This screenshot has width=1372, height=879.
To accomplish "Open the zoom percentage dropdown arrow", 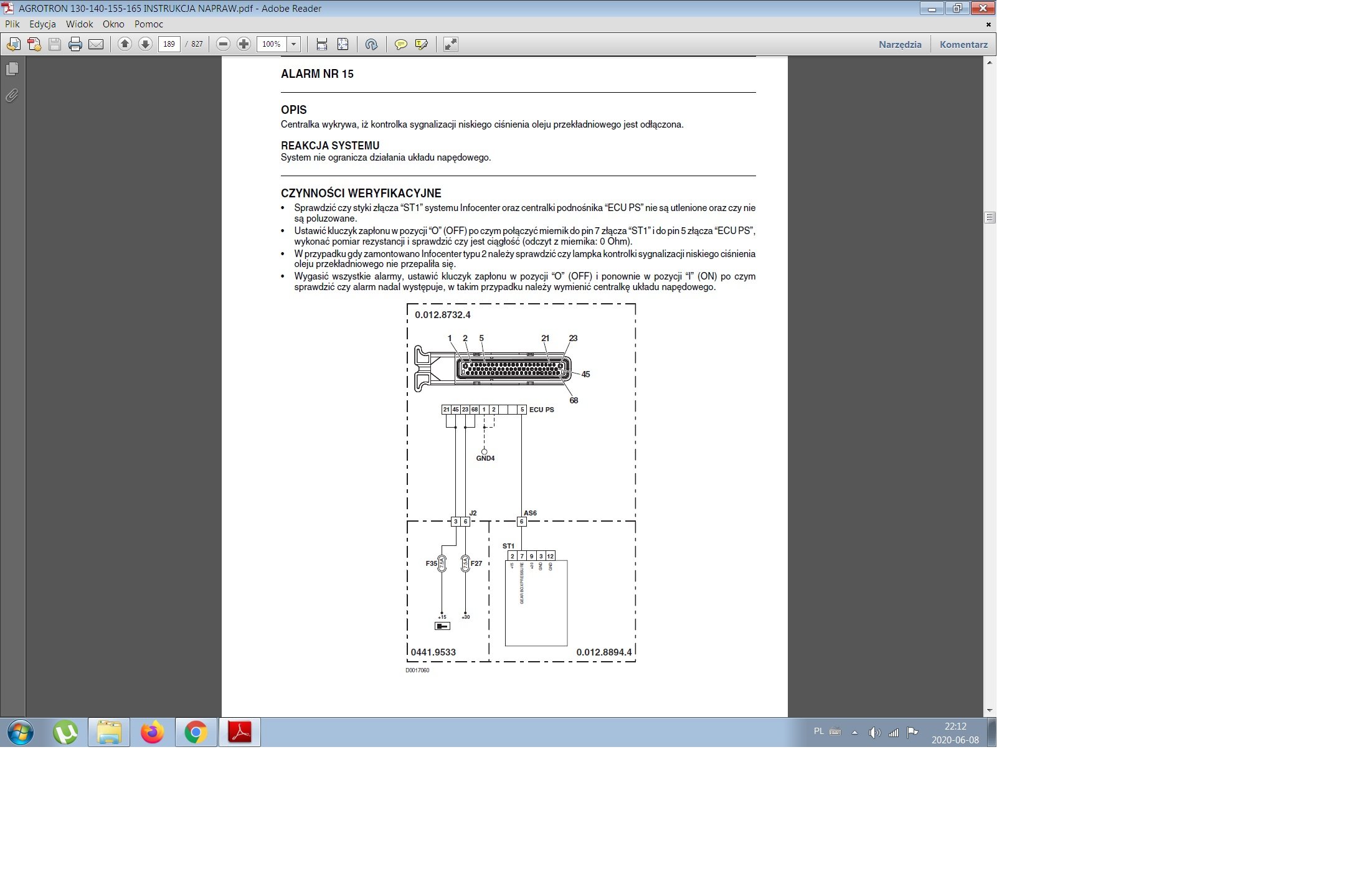I will (293, 44).
